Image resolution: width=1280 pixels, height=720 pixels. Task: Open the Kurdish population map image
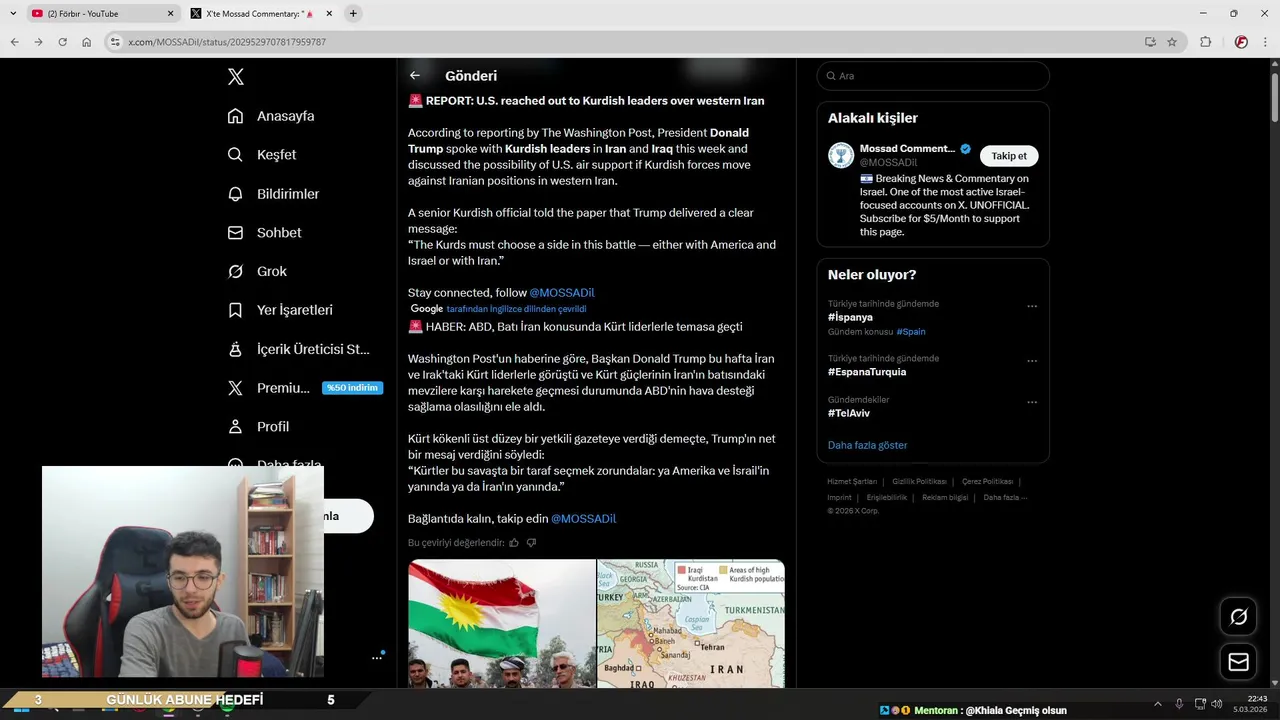(x=691, y=624)
